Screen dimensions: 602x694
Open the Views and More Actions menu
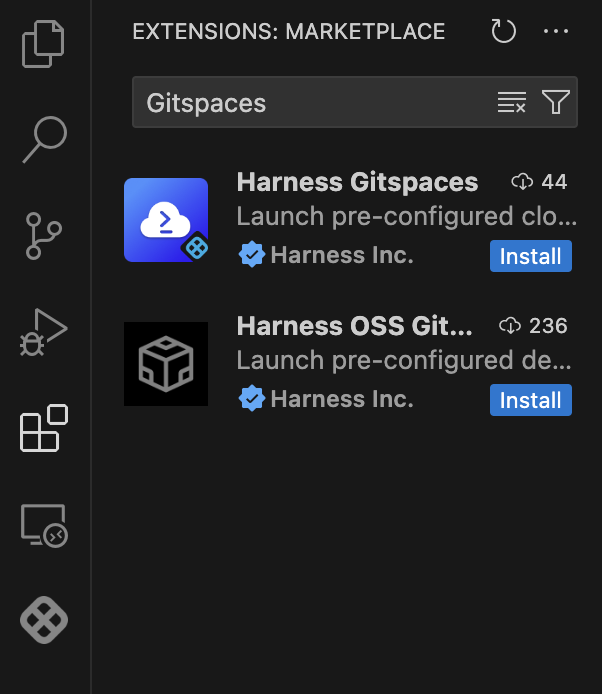pos(556,32)
